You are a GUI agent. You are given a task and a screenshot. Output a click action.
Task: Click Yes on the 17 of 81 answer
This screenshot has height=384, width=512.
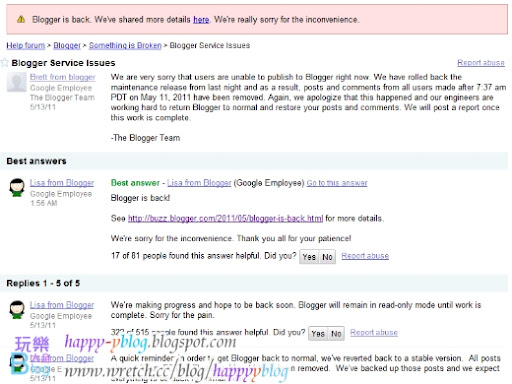click(309, 257)
